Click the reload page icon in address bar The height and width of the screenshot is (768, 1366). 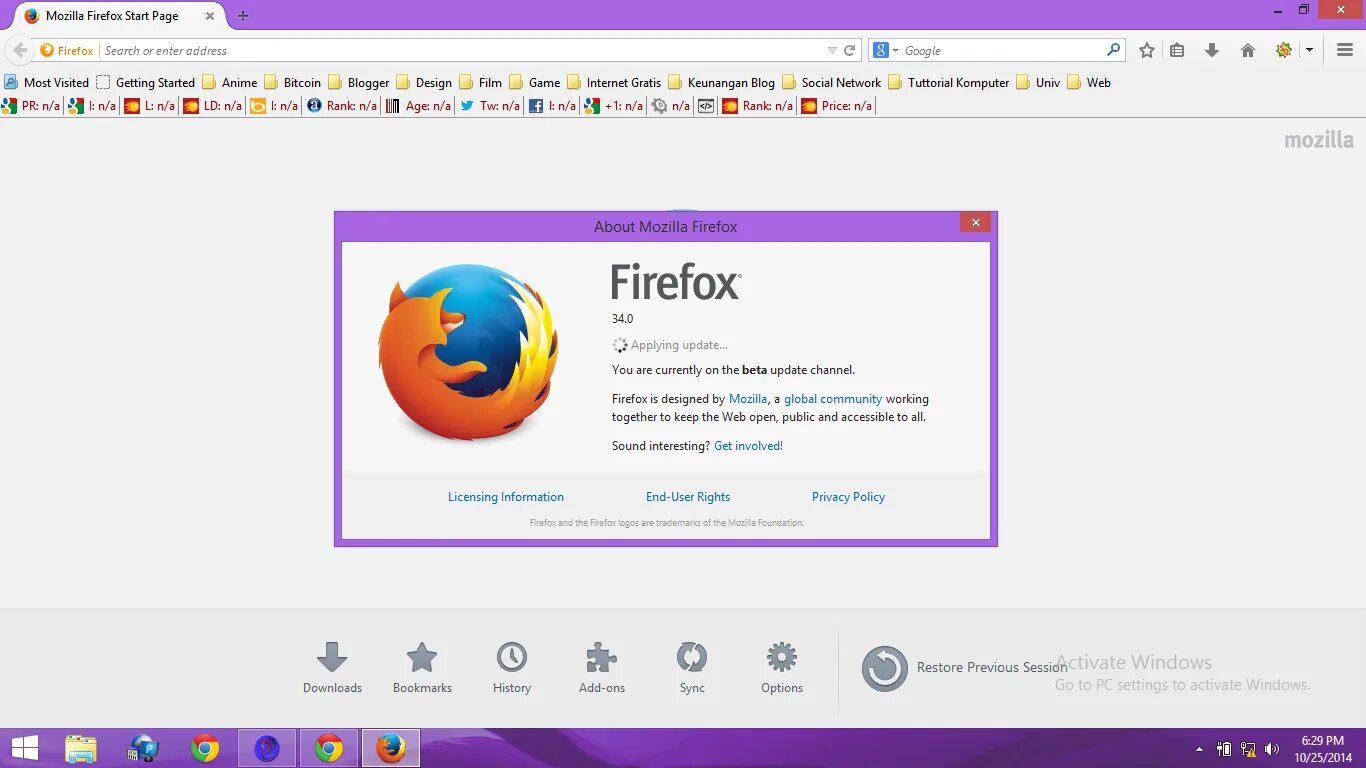tap(850, 50)
